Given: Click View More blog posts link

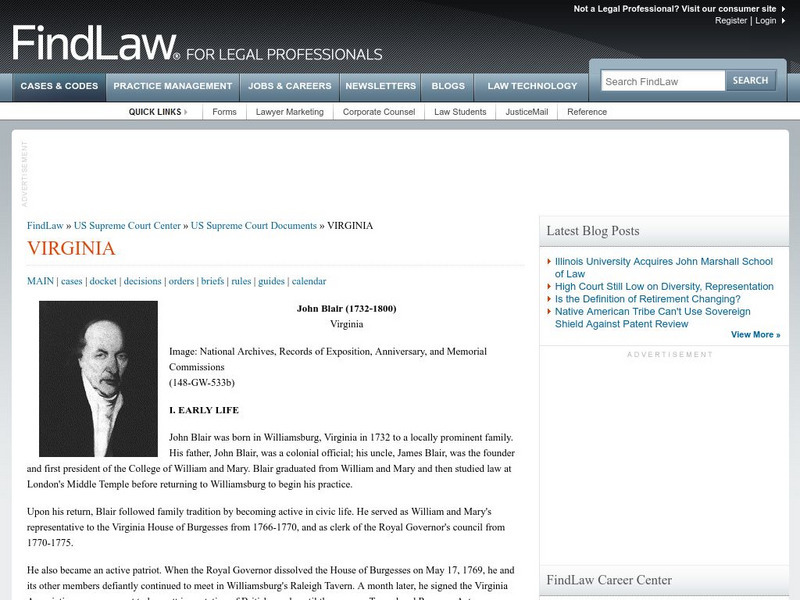Looking at the screenshot, I should [x=755, y=335].
